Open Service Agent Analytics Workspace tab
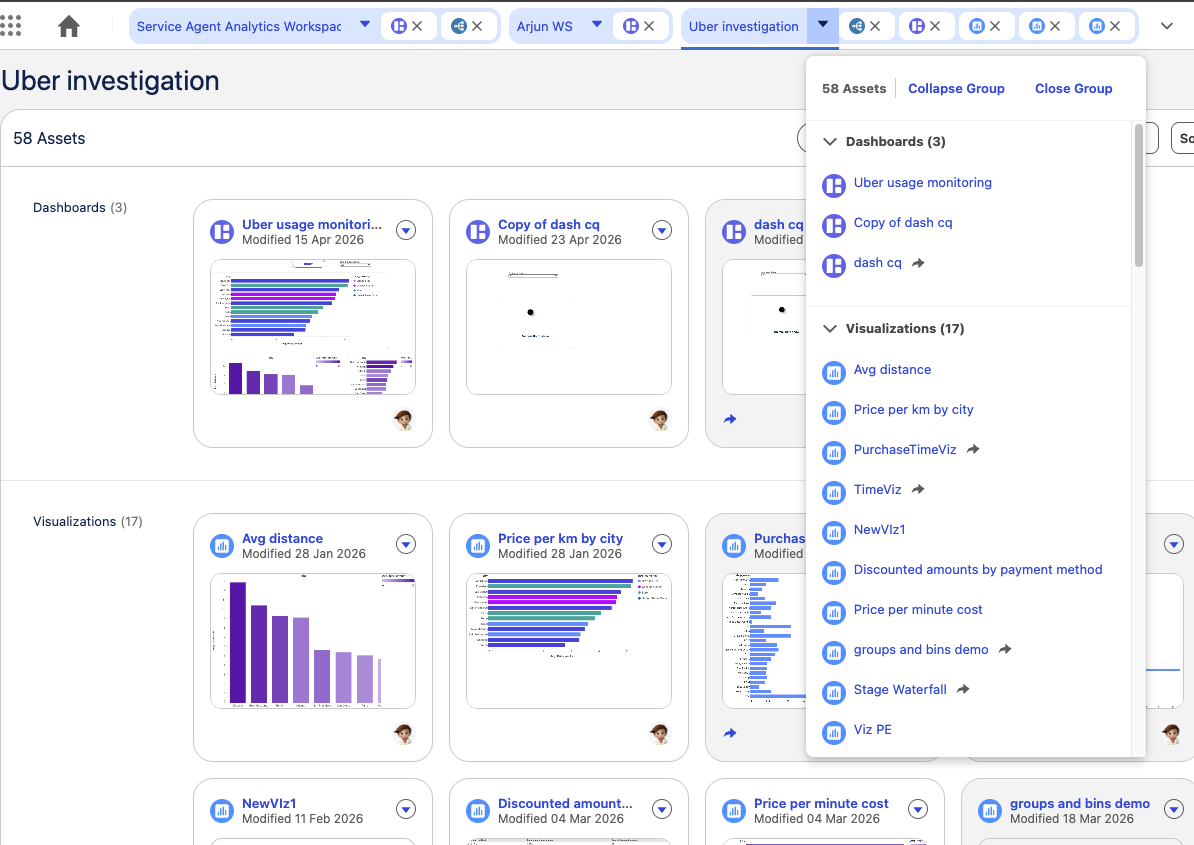This screenshot has width=1194, height=845. [238, 27]
